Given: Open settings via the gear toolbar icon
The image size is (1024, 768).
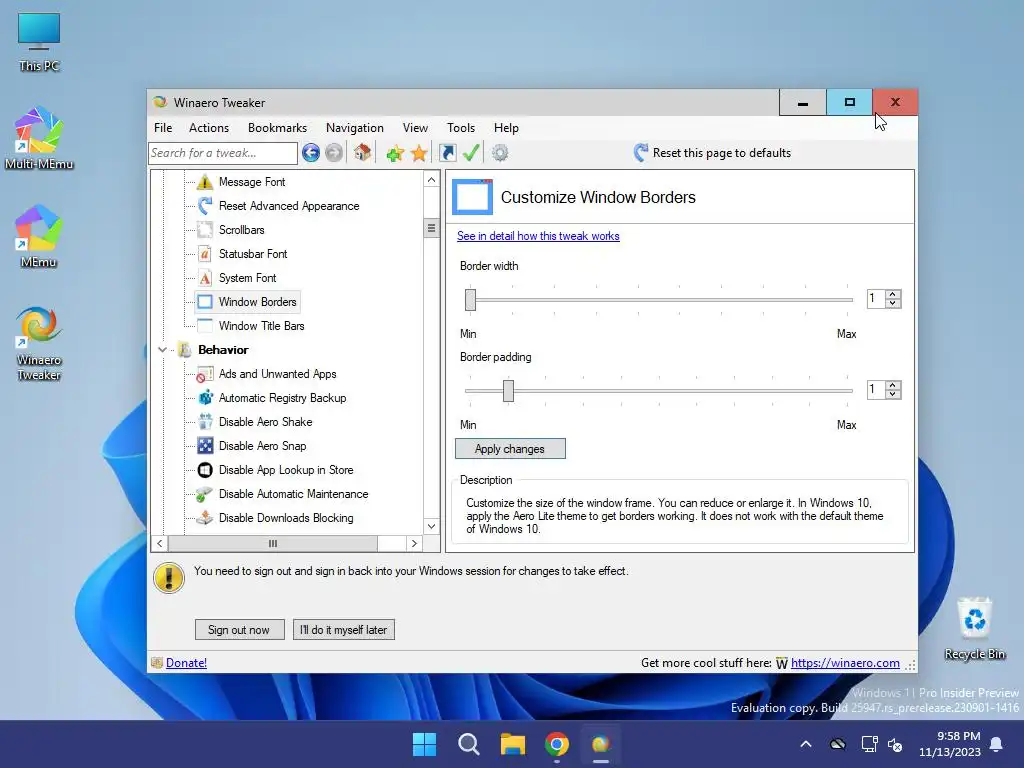Looking at the screenshot, I should click(500, 153).
